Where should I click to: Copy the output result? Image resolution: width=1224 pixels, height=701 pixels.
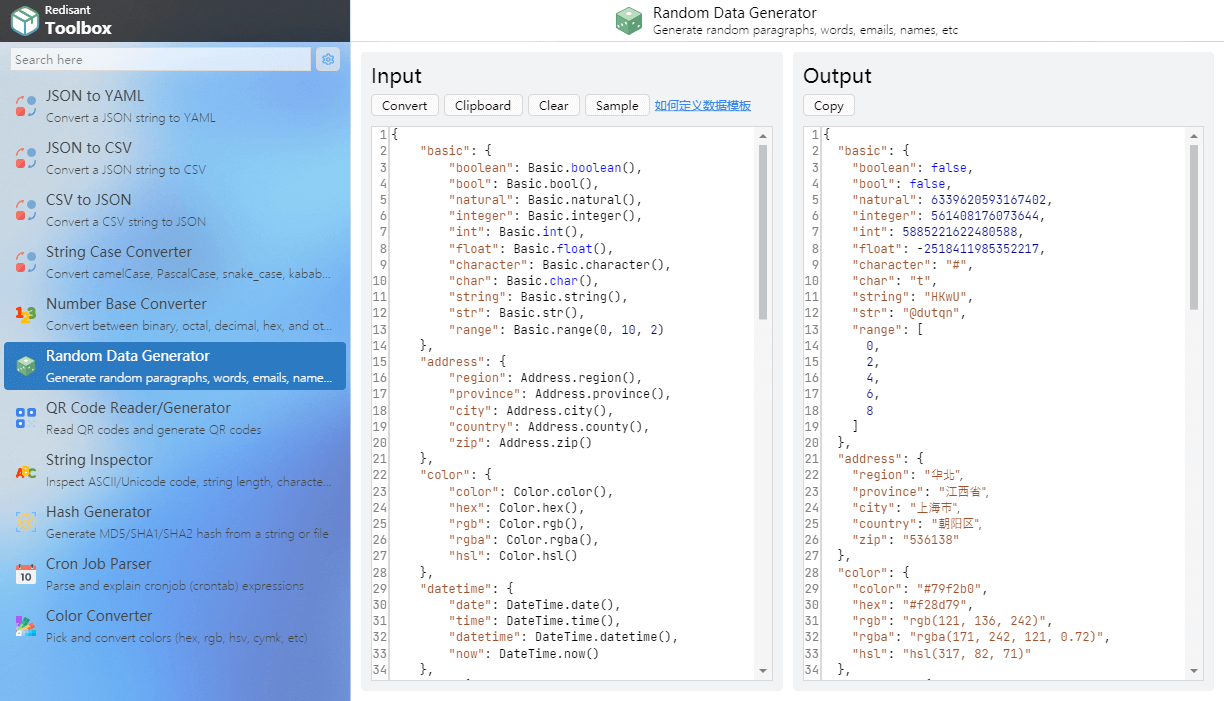pyautogui.click(x=829, y=105)
